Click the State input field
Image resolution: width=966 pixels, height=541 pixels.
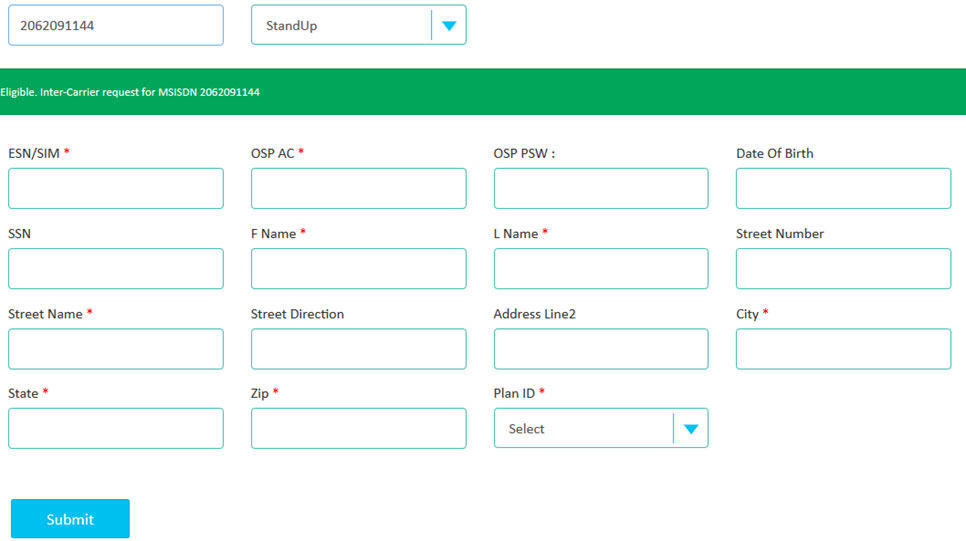[x=116, y=428]
